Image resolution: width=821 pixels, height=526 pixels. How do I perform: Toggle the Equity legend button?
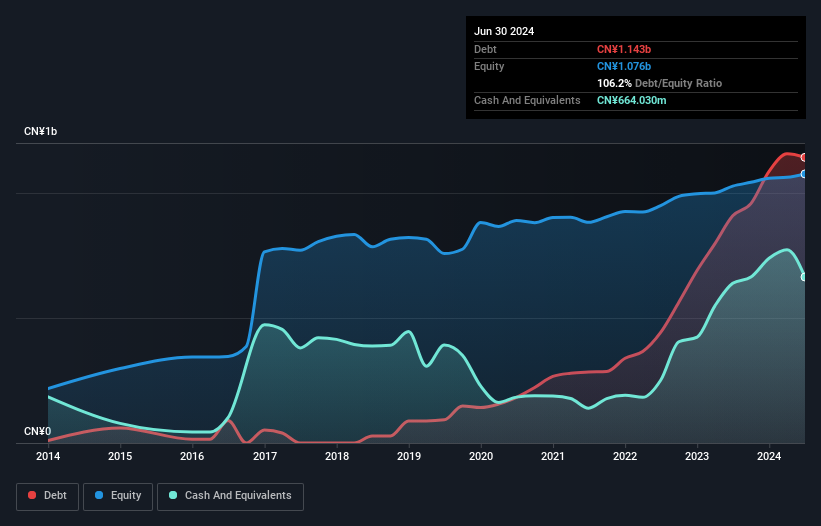[x=118, y=496]
